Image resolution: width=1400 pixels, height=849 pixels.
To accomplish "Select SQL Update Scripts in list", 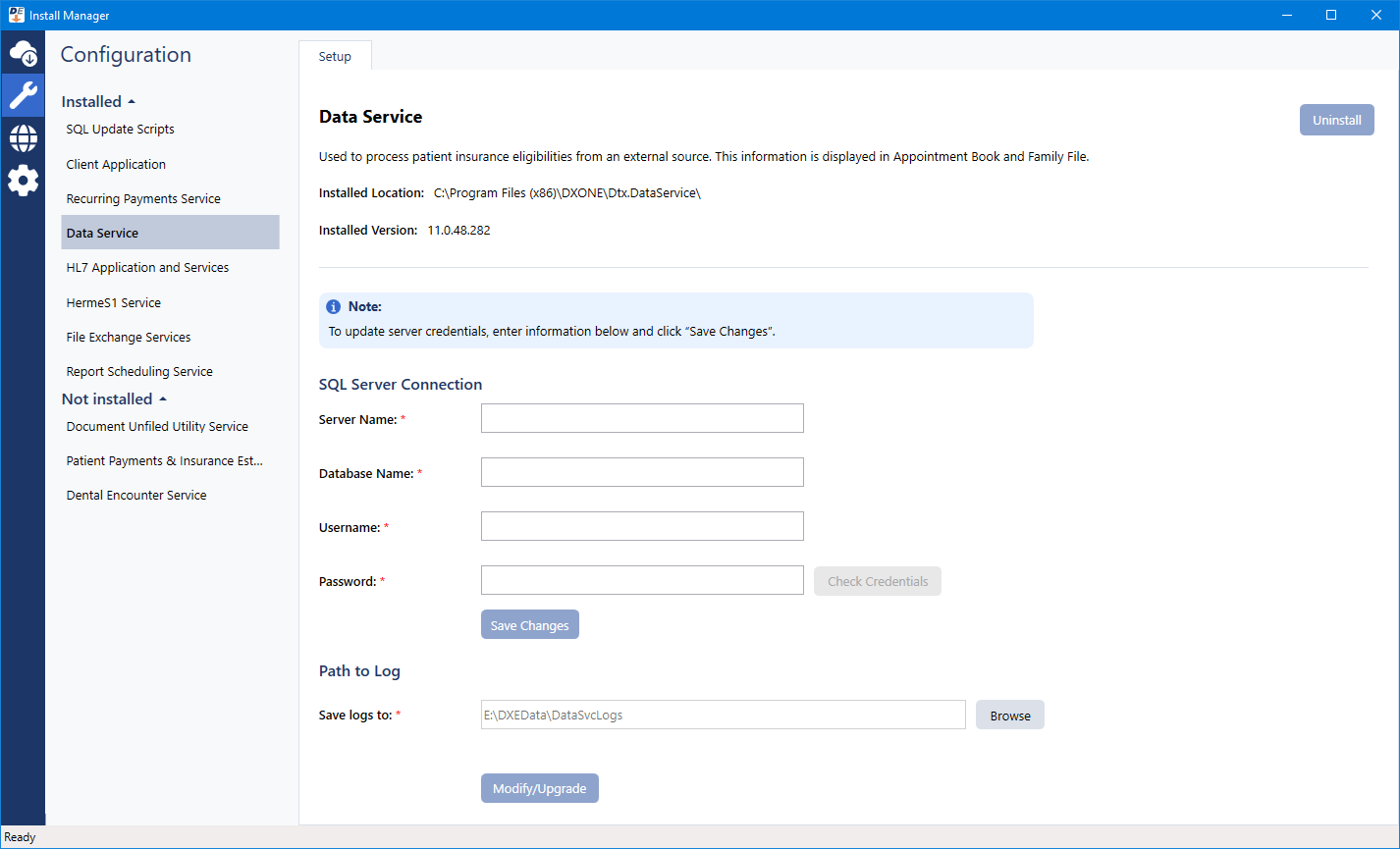I will (121, 130).
